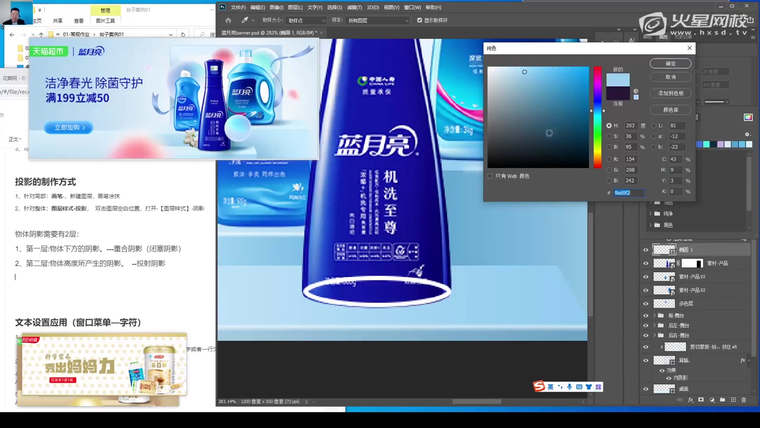Click the create new layer icon
This screenshot has height=428, width=760.
click(x=733, y=400)
